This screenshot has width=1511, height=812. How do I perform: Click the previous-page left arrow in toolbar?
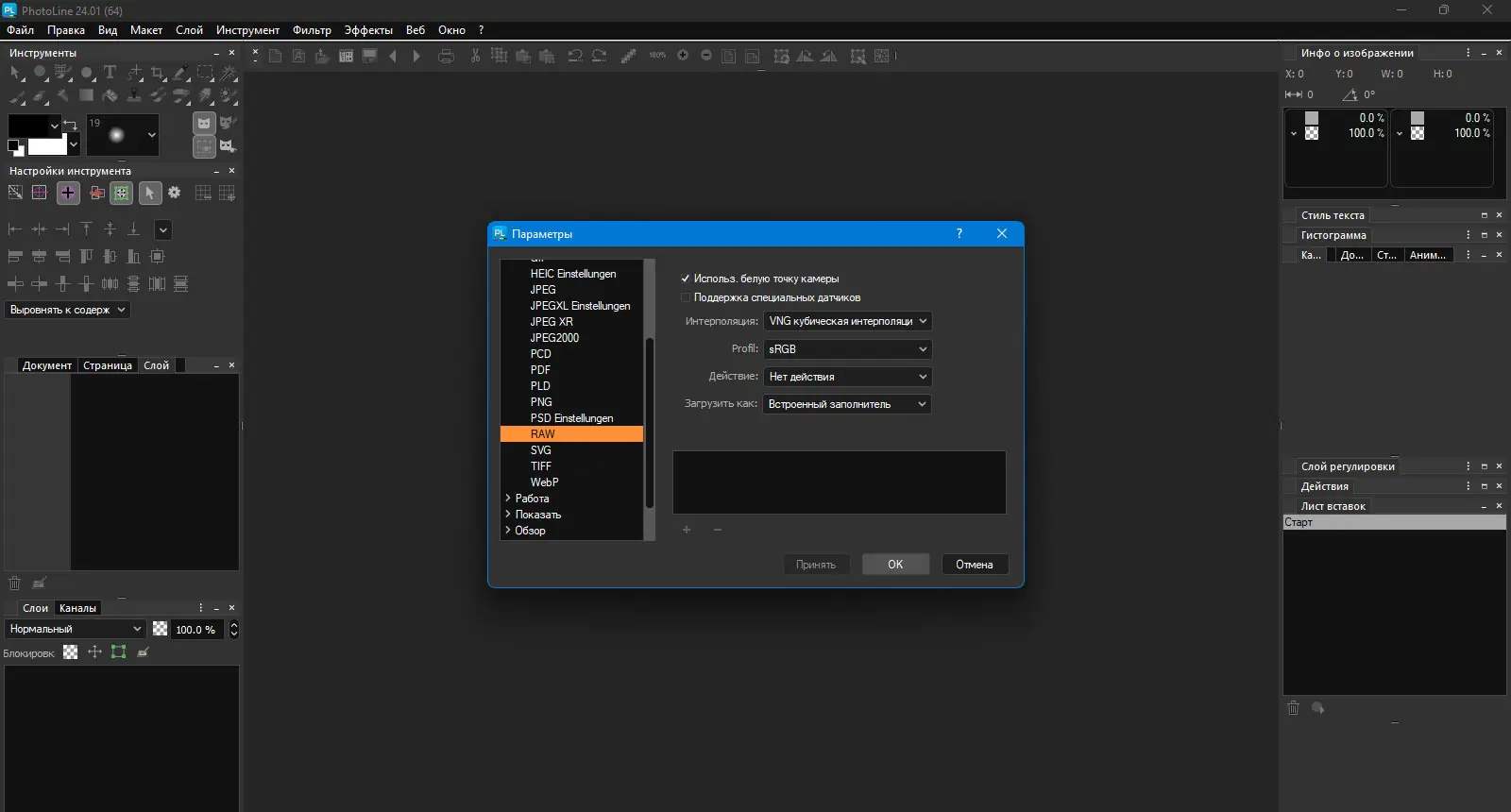pos(393,57)
